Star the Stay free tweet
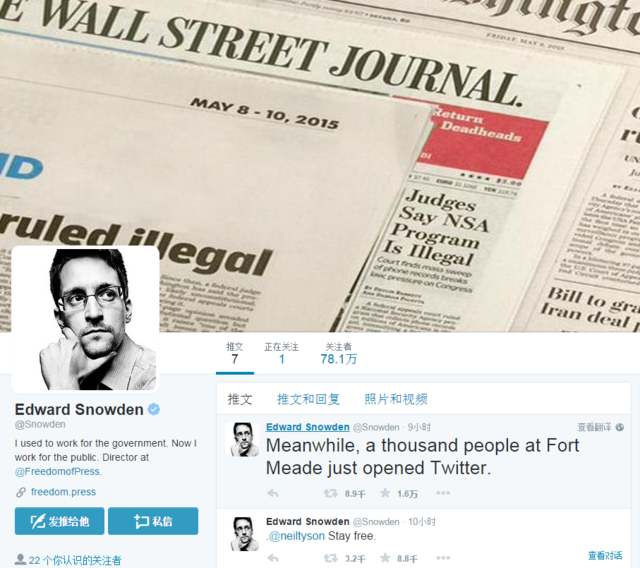Viewport: 640px width, 568px height. coord(385,557)
